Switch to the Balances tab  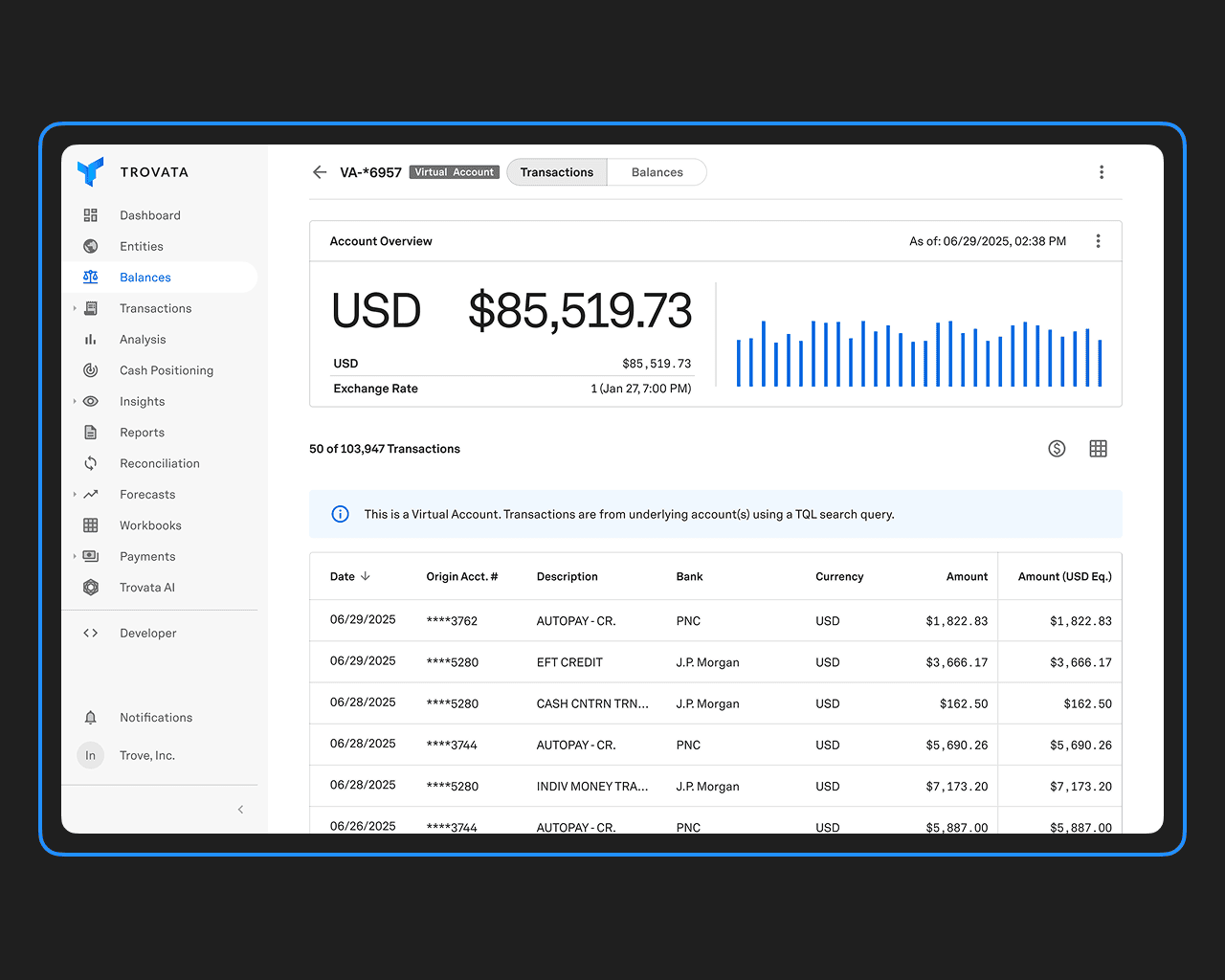click(x=657, y=171)
